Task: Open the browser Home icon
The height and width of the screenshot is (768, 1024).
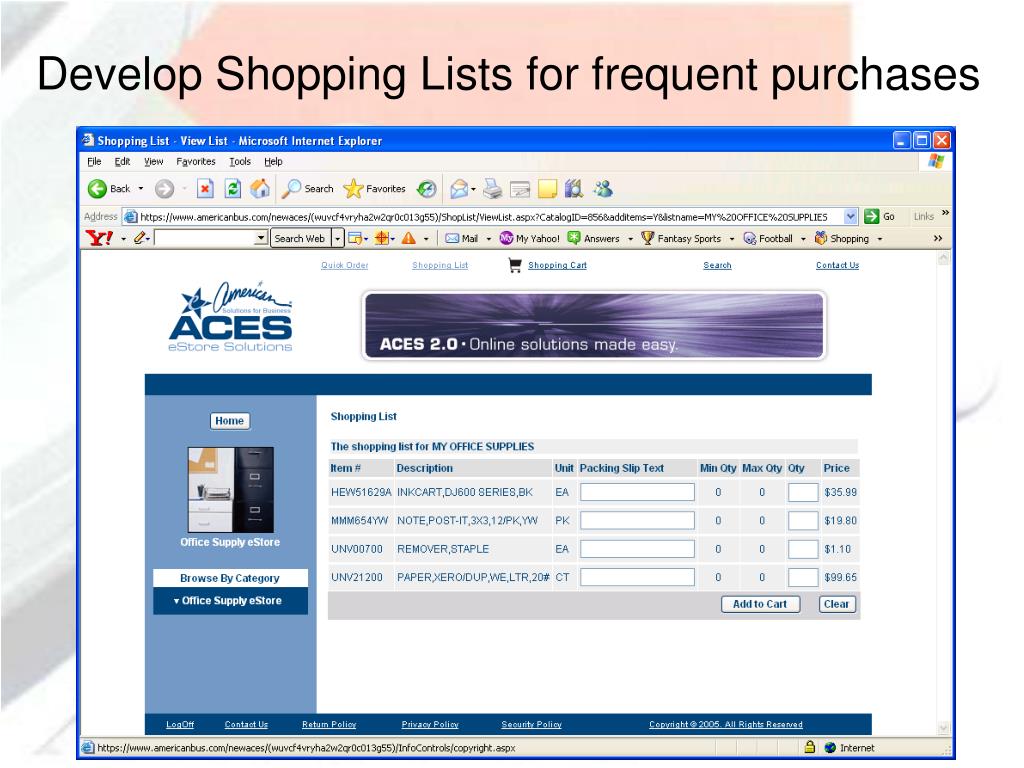Action: pyautogui.click(x=260, y=189)
